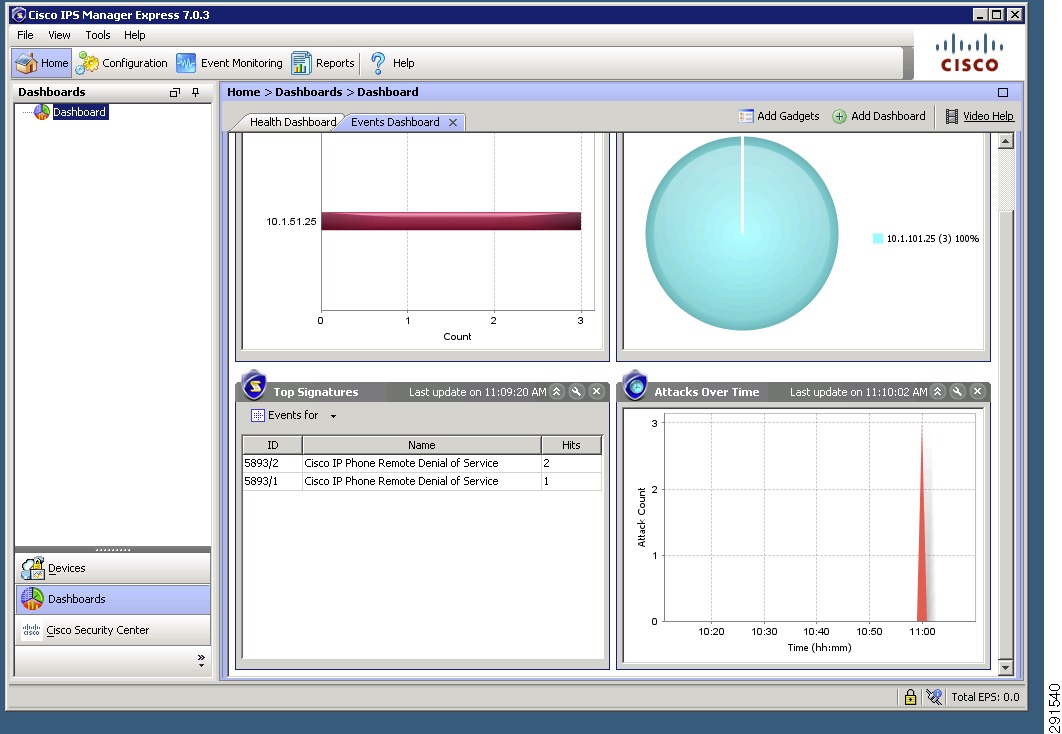Click the 10.1.101.25 legend swatch

point(878,238)
